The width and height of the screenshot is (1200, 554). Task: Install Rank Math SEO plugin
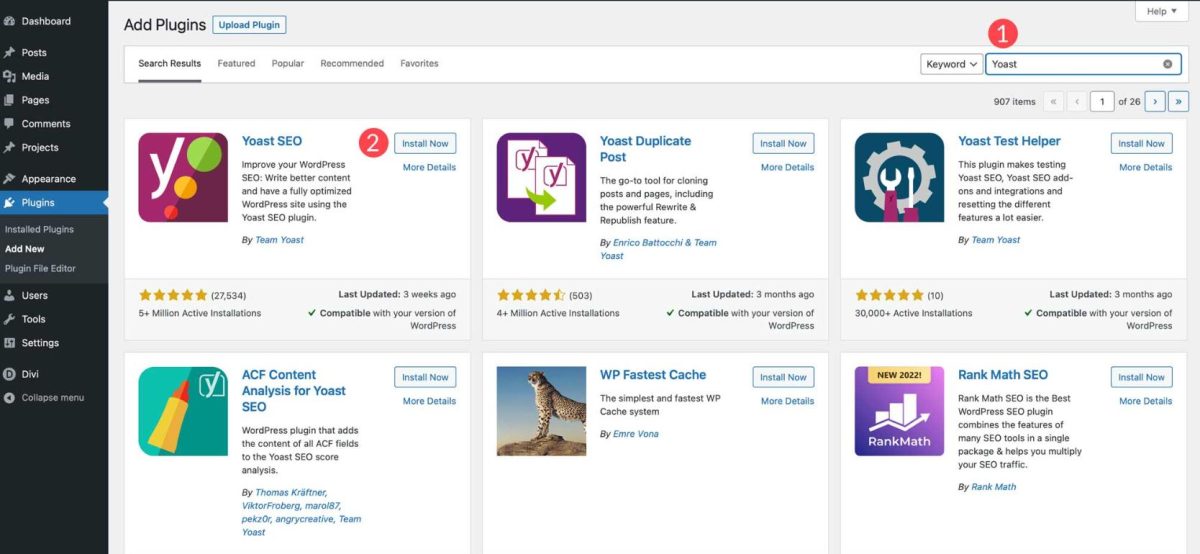pos(1141,377)
